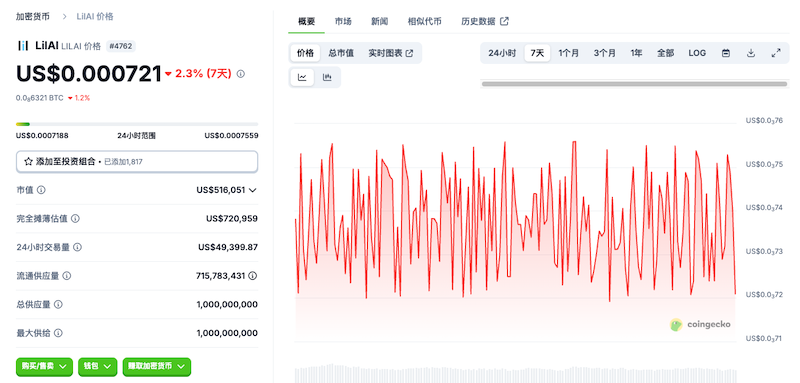Switch chart to 总市值 mode
Image resolution: width=800 pixels, height=383 pixels.
coord(341,53)
